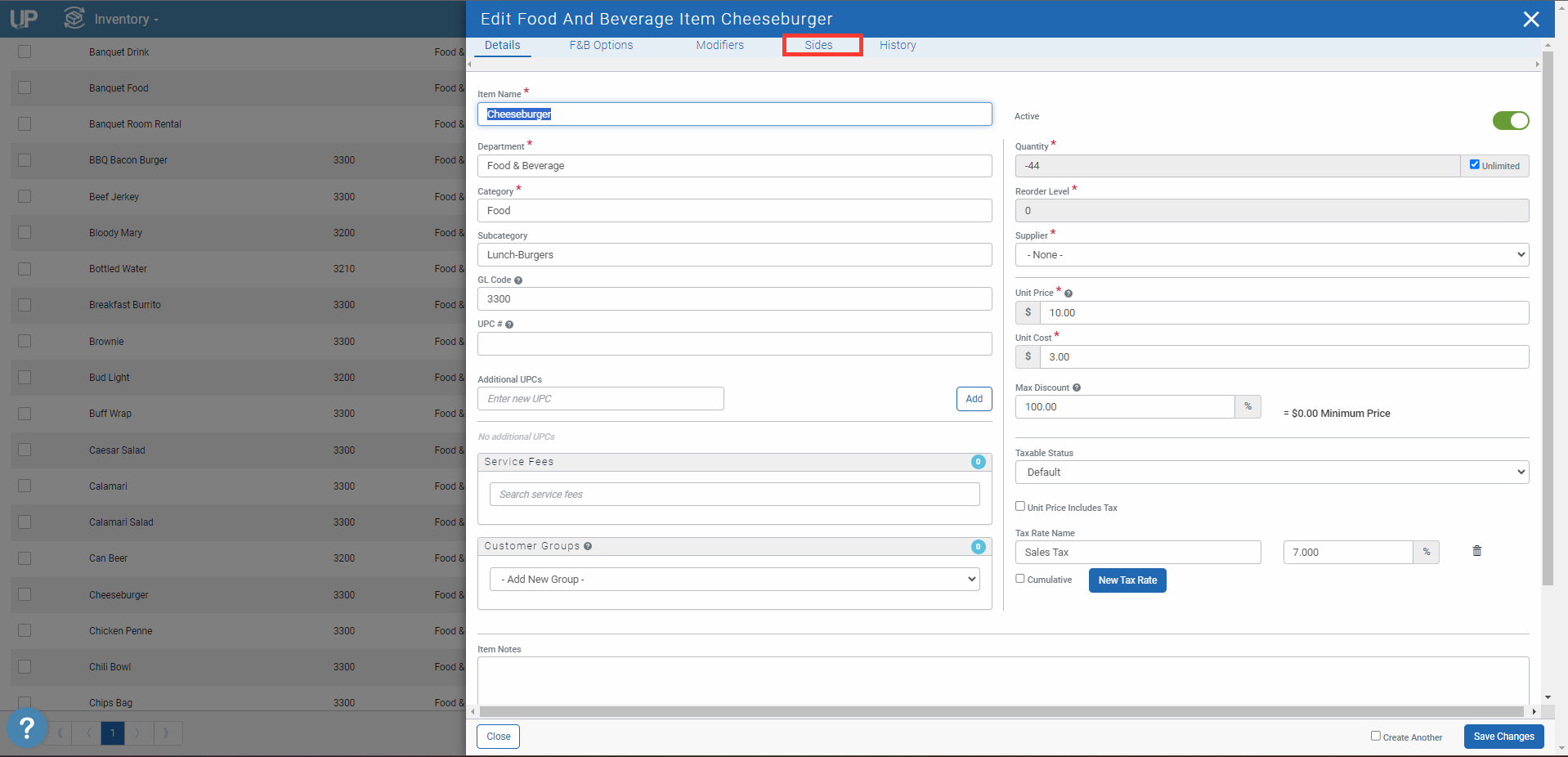This screenshot has width=1568, height=757.
Task: Click the vertical scrollbar of the panel
Action: 1547,317
